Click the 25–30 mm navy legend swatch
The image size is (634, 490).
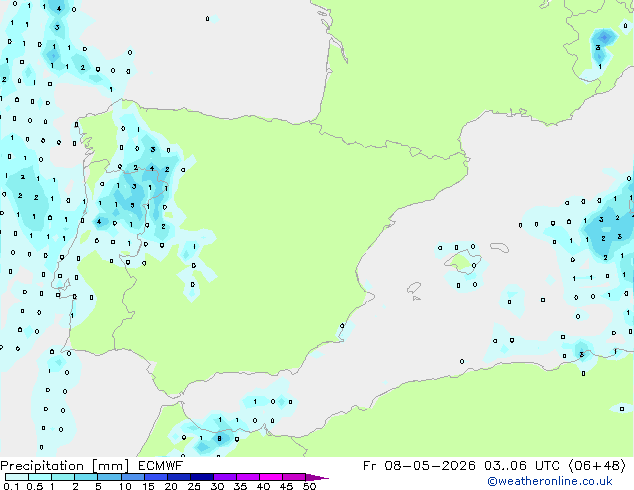(x=202, y=477)
